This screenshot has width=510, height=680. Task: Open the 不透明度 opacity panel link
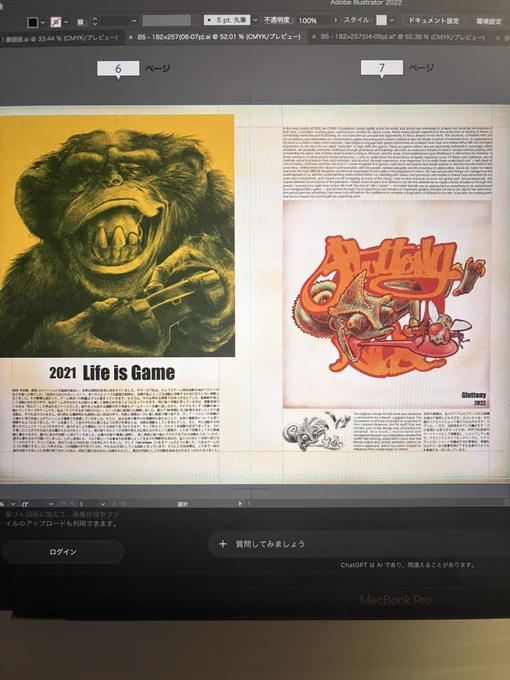click(x=278, y=20)
